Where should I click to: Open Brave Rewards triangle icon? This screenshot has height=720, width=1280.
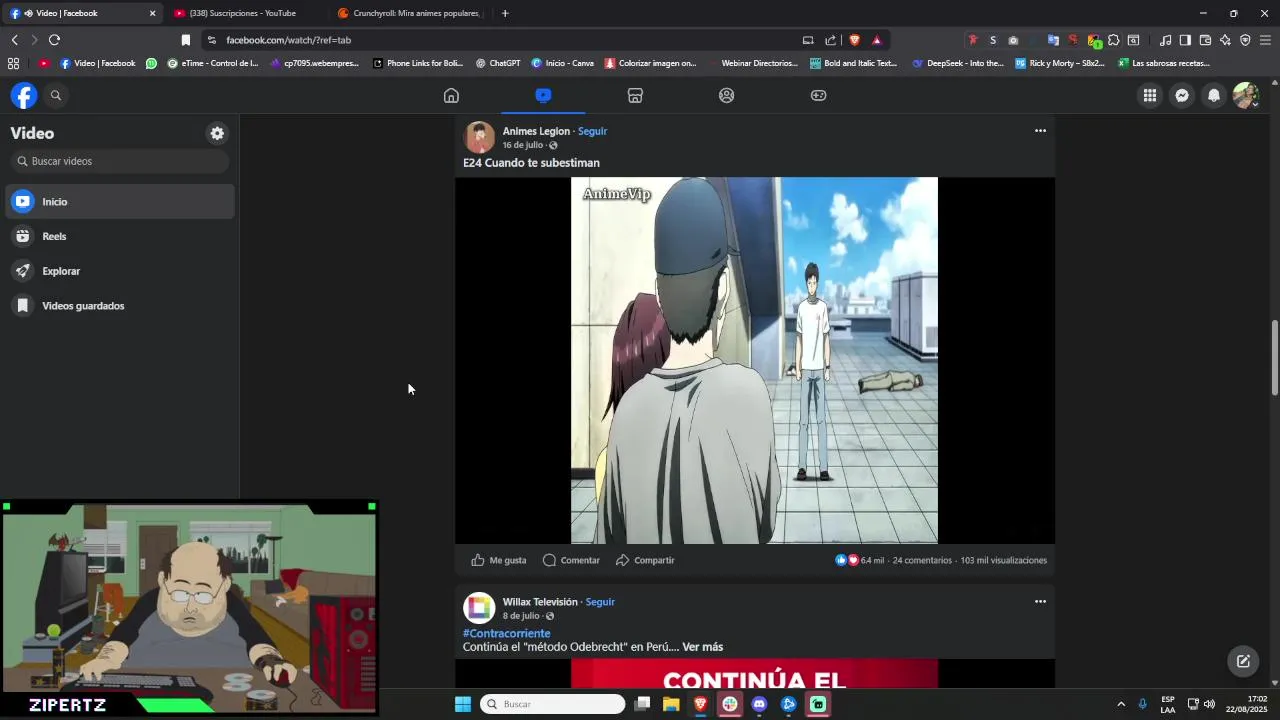pyautogui.click(x=877, y=40)
